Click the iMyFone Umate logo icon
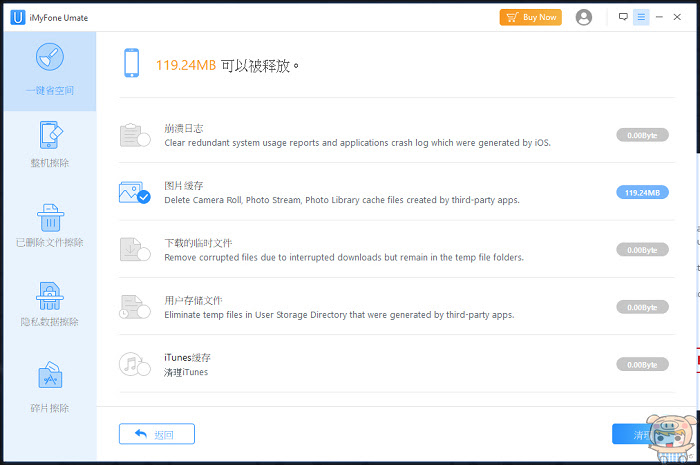Image resolution: width=700 pixels, height=465 pixels. (18, 18)
